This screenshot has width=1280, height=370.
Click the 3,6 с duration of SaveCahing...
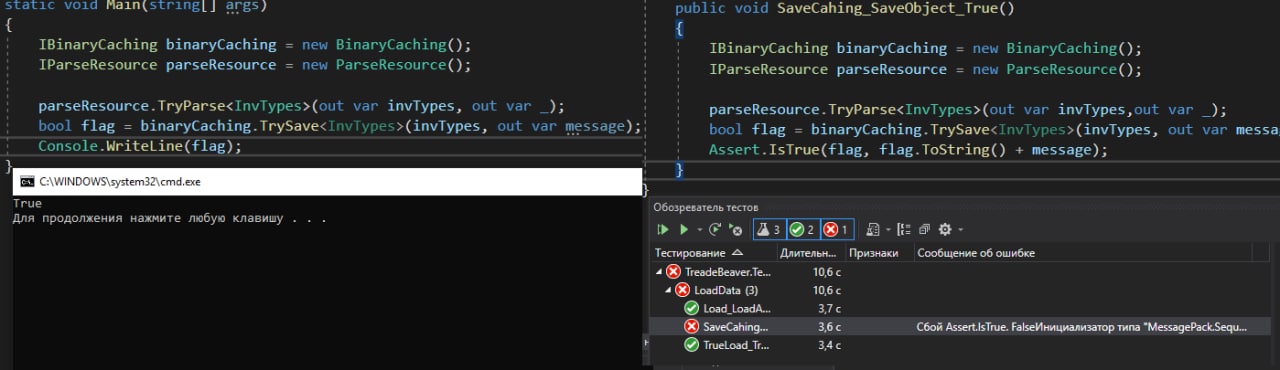[830, 326]
